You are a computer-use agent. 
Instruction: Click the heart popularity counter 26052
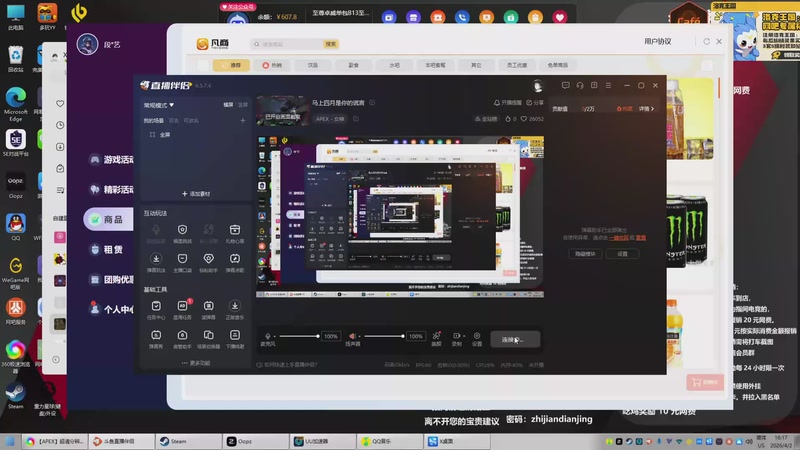[x=532, y=119]
